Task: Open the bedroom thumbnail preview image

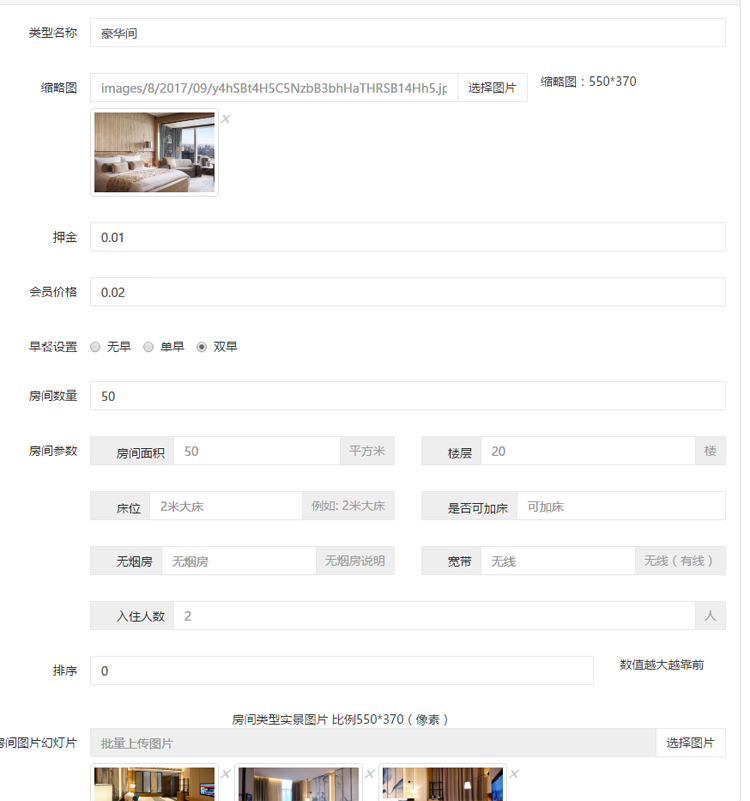Action: 154,152
